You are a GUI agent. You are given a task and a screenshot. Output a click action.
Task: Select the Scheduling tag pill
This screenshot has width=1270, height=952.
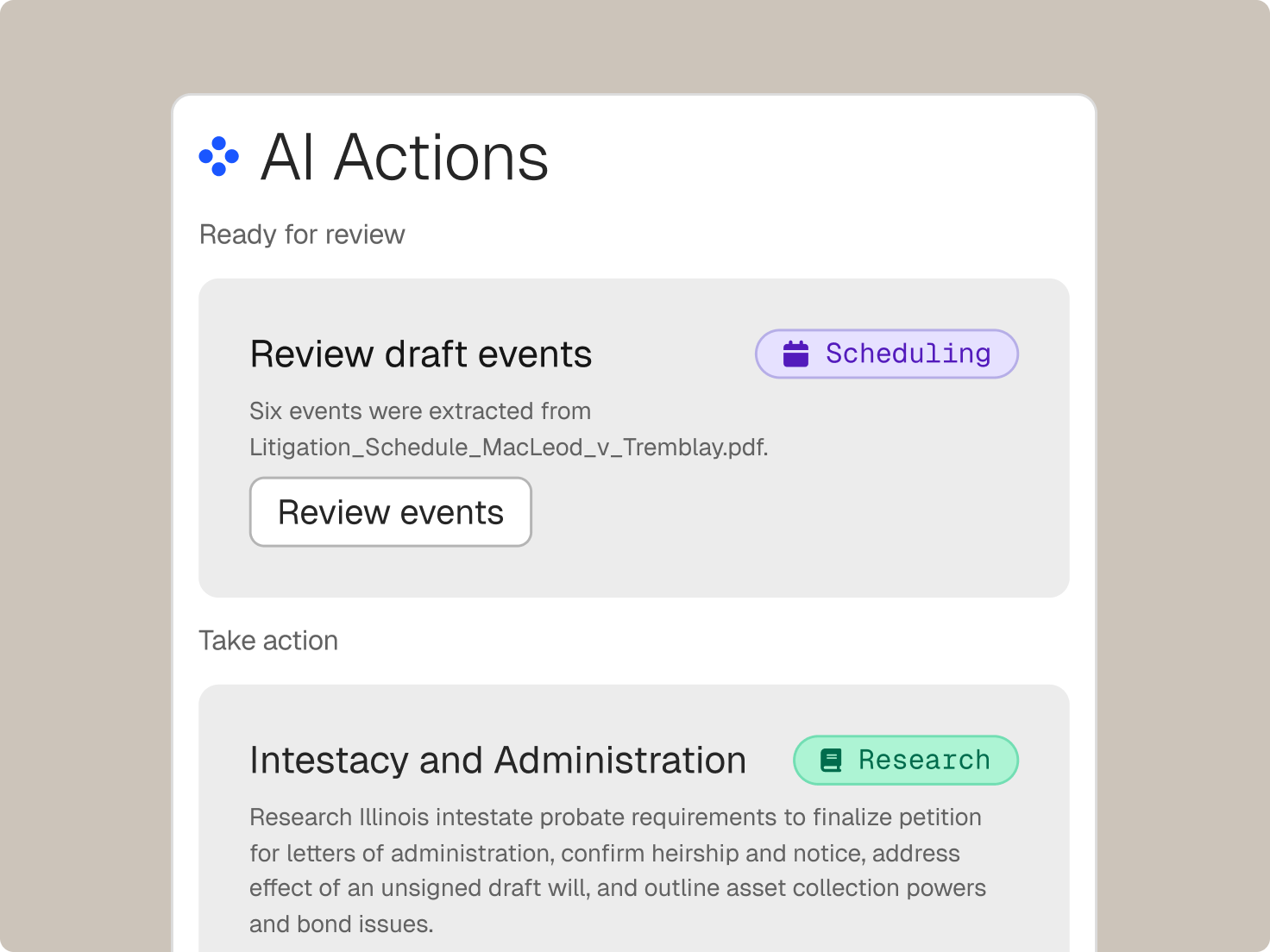tap(887, 354)
